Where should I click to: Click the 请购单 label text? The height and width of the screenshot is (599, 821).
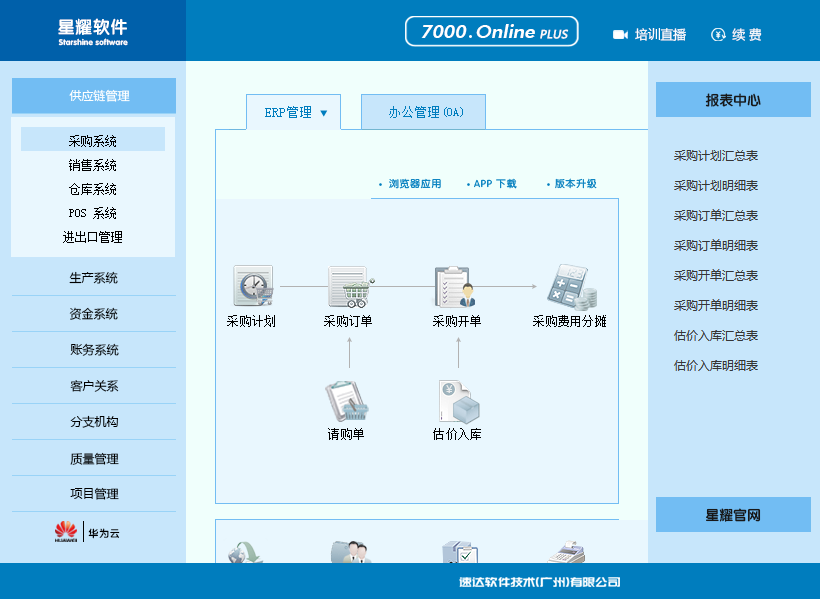click(x=346, y=434)
